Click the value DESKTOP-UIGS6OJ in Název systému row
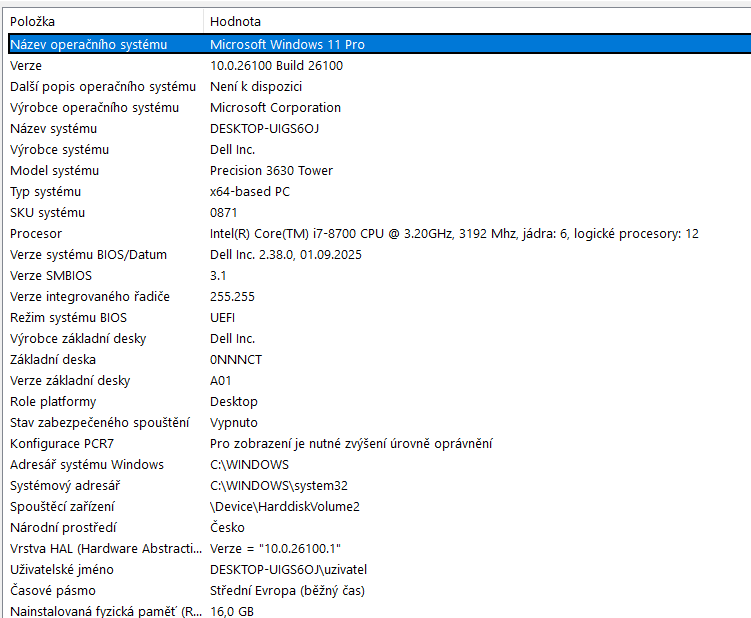This screenshot has height=618, width=751. [264, 129]
